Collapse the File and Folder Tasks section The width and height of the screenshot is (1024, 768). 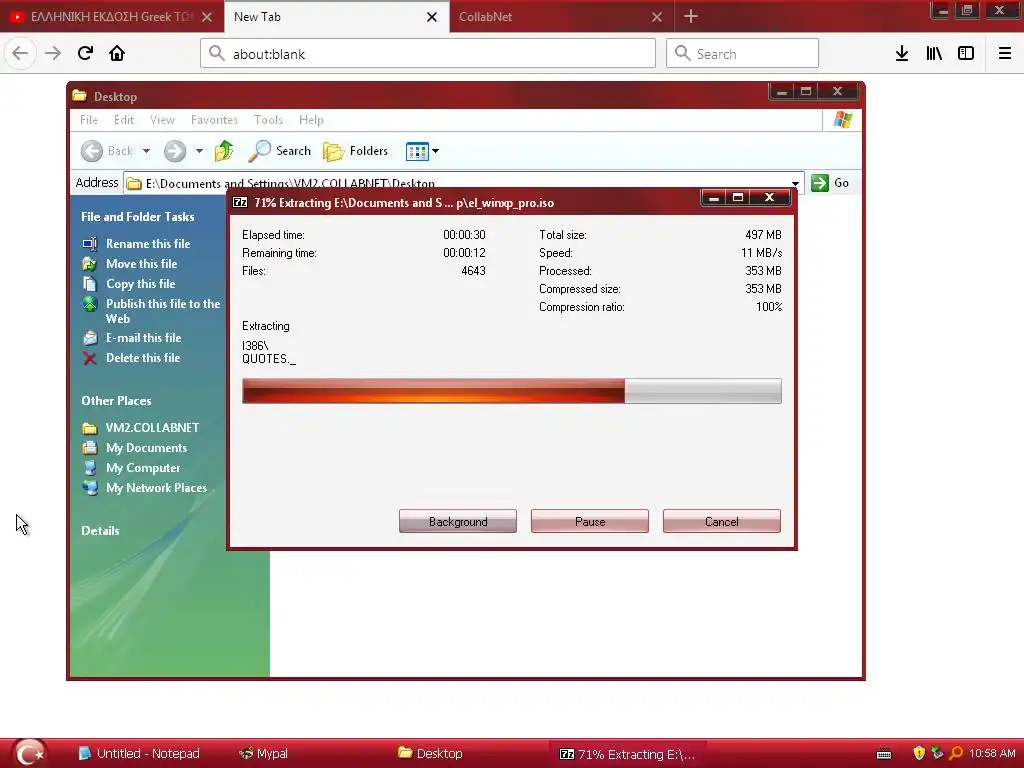pos(138,217)
